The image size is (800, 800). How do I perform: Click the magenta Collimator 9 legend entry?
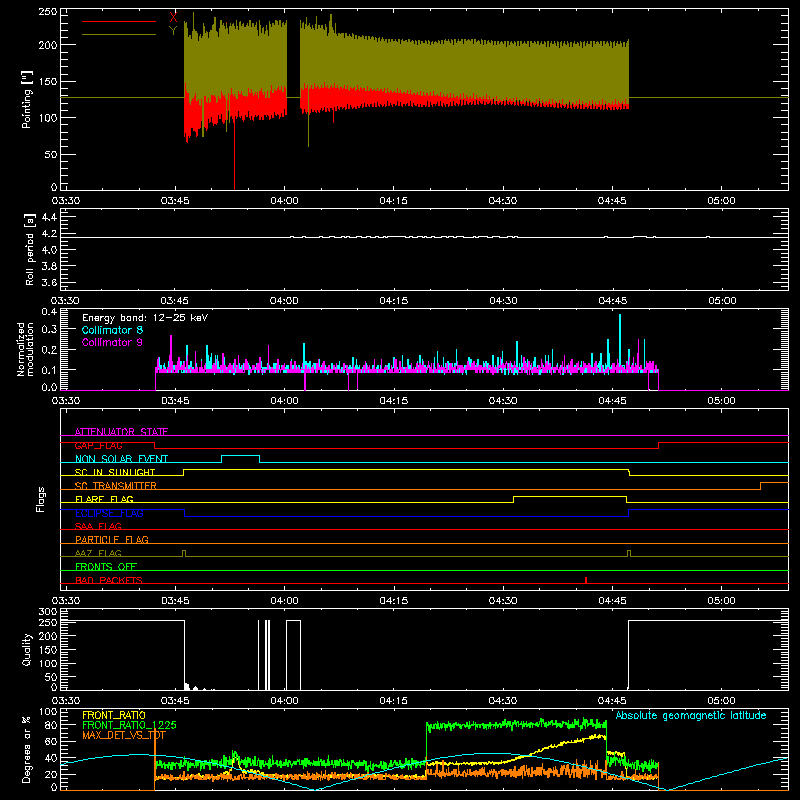[112, 342]
